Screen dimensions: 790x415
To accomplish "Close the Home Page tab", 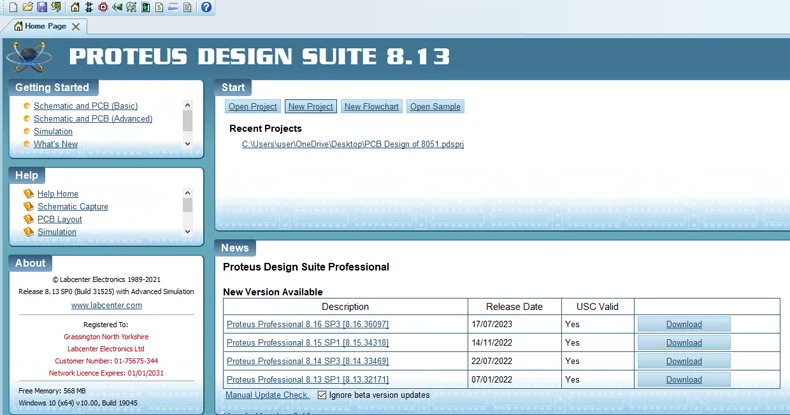I will coord(76,27).
